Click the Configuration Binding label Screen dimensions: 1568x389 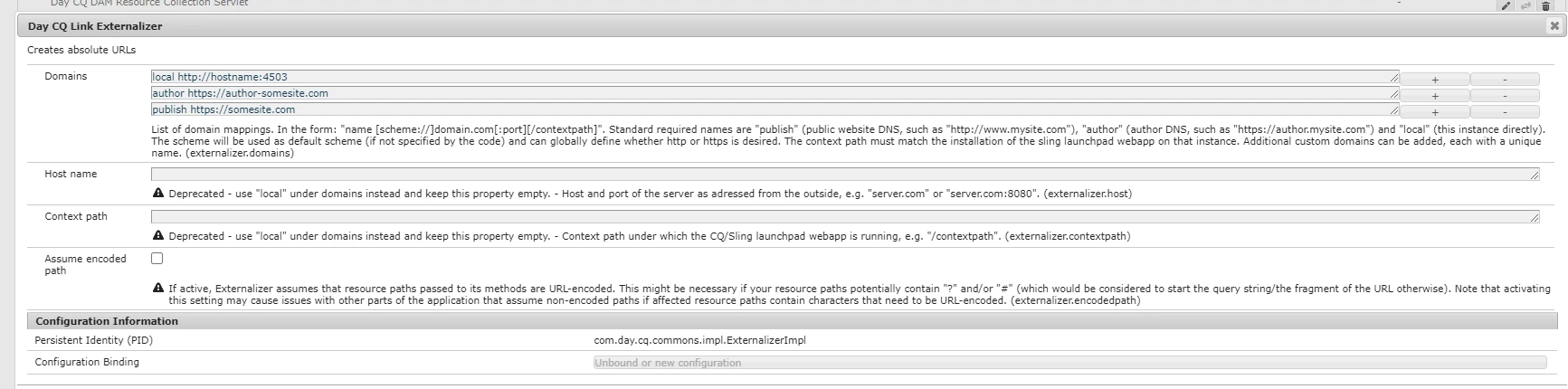[87, 362]
